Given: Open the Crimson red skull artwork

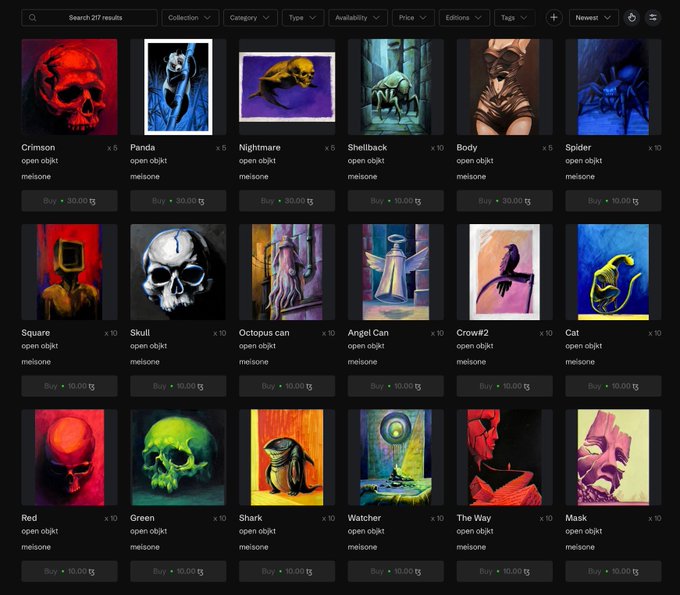Looking at the screenshot, I should pos(69,87).
